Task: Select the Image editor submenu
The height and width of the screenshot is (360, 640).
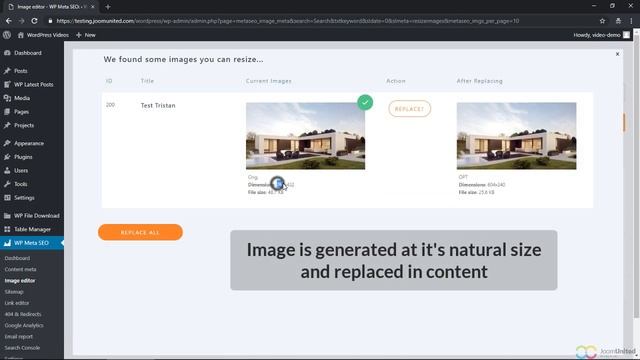Action: (x=20, y=281)
